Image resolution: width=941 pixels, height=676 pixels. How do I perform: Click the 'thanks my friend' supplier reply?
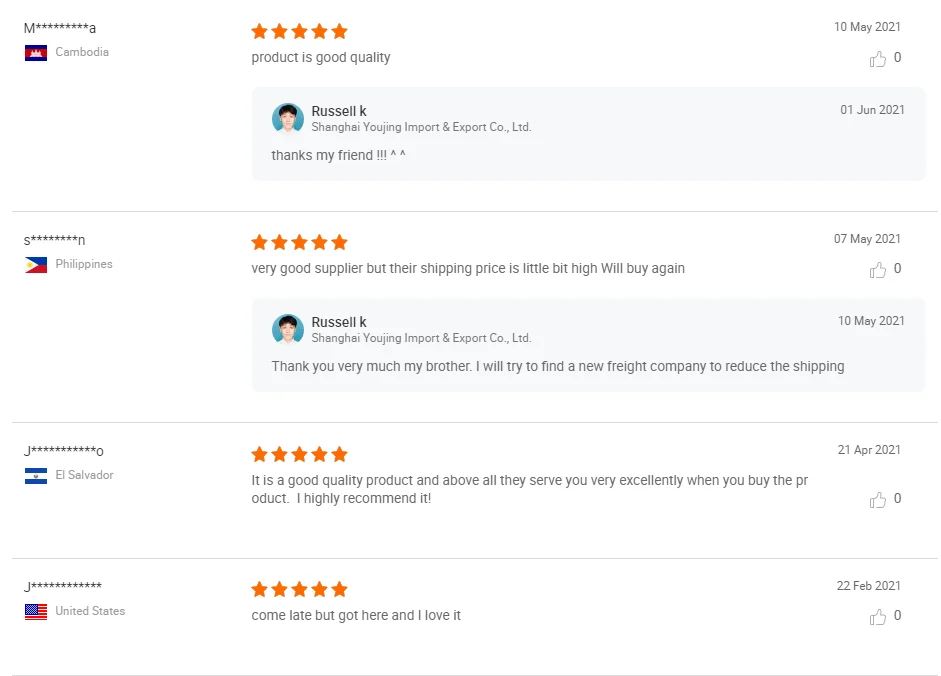point(338,156)
